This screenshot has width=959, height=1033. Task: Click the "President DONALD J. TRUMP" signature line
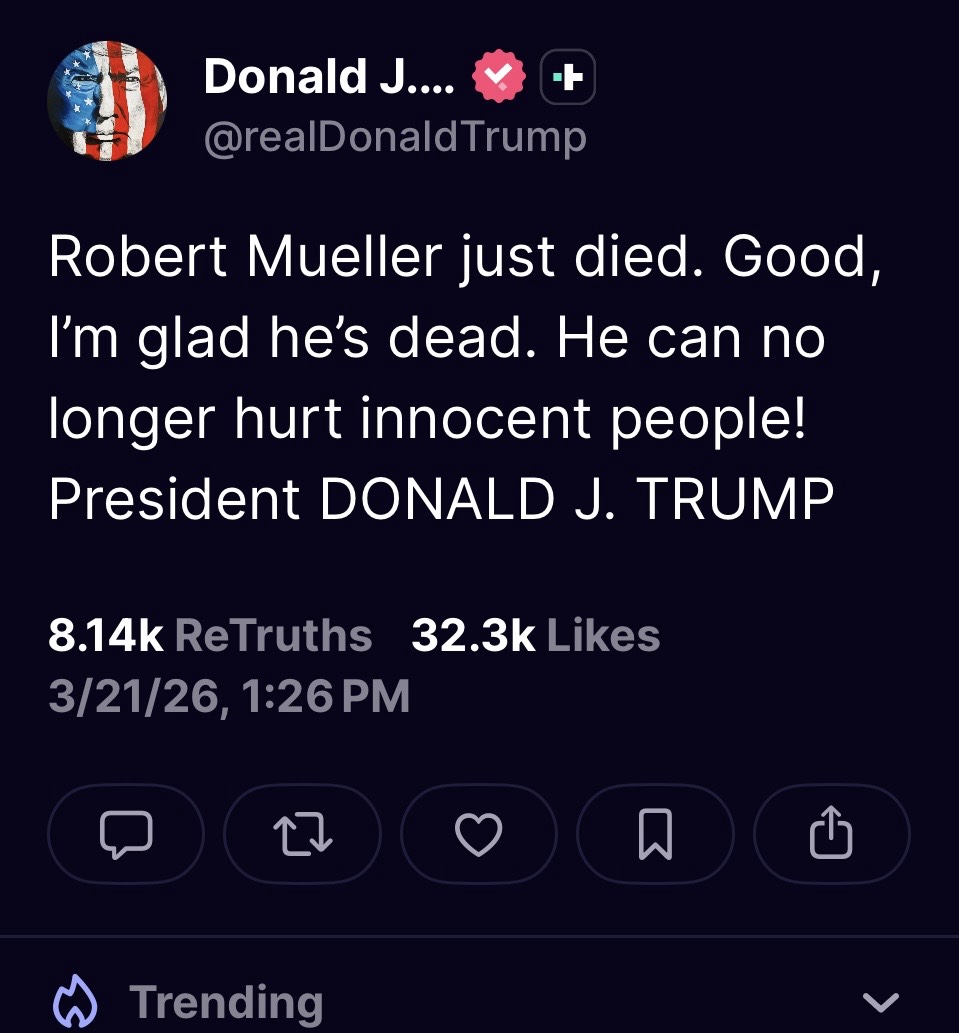[x=441, y=498]
